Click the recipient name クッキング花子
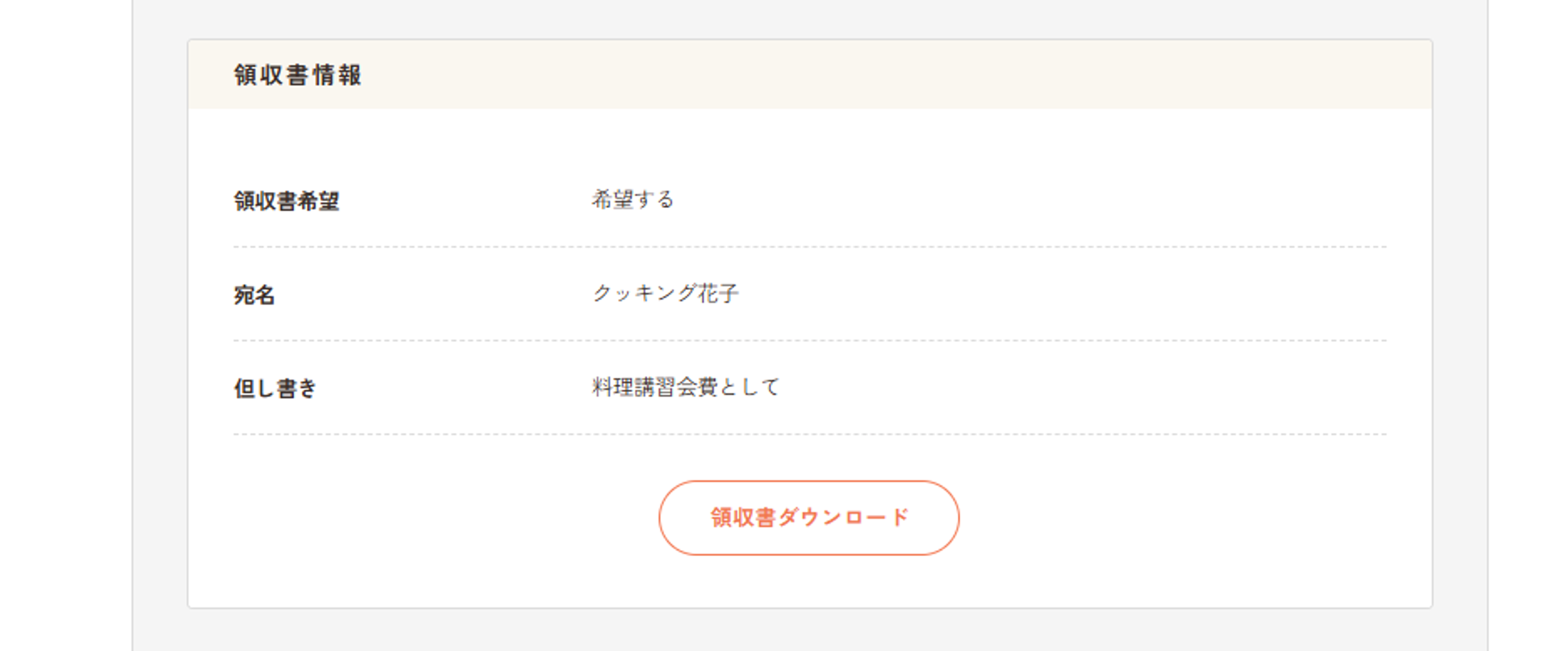1568x651 pixels. click(665, 293)
